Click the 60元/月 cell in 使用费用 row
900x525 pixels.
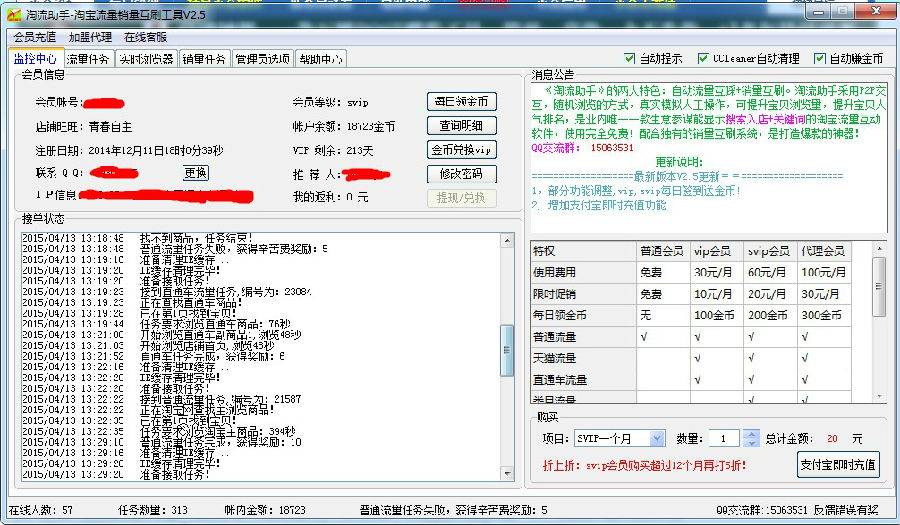click(x=770, y=272)
